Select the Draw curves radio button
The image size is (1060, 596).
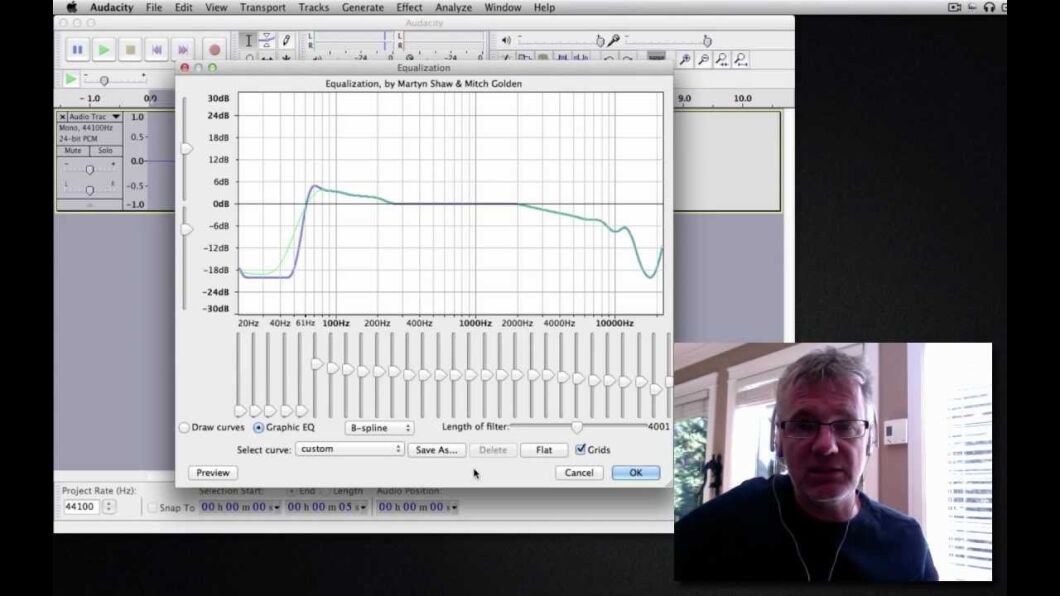click(183, 426)
